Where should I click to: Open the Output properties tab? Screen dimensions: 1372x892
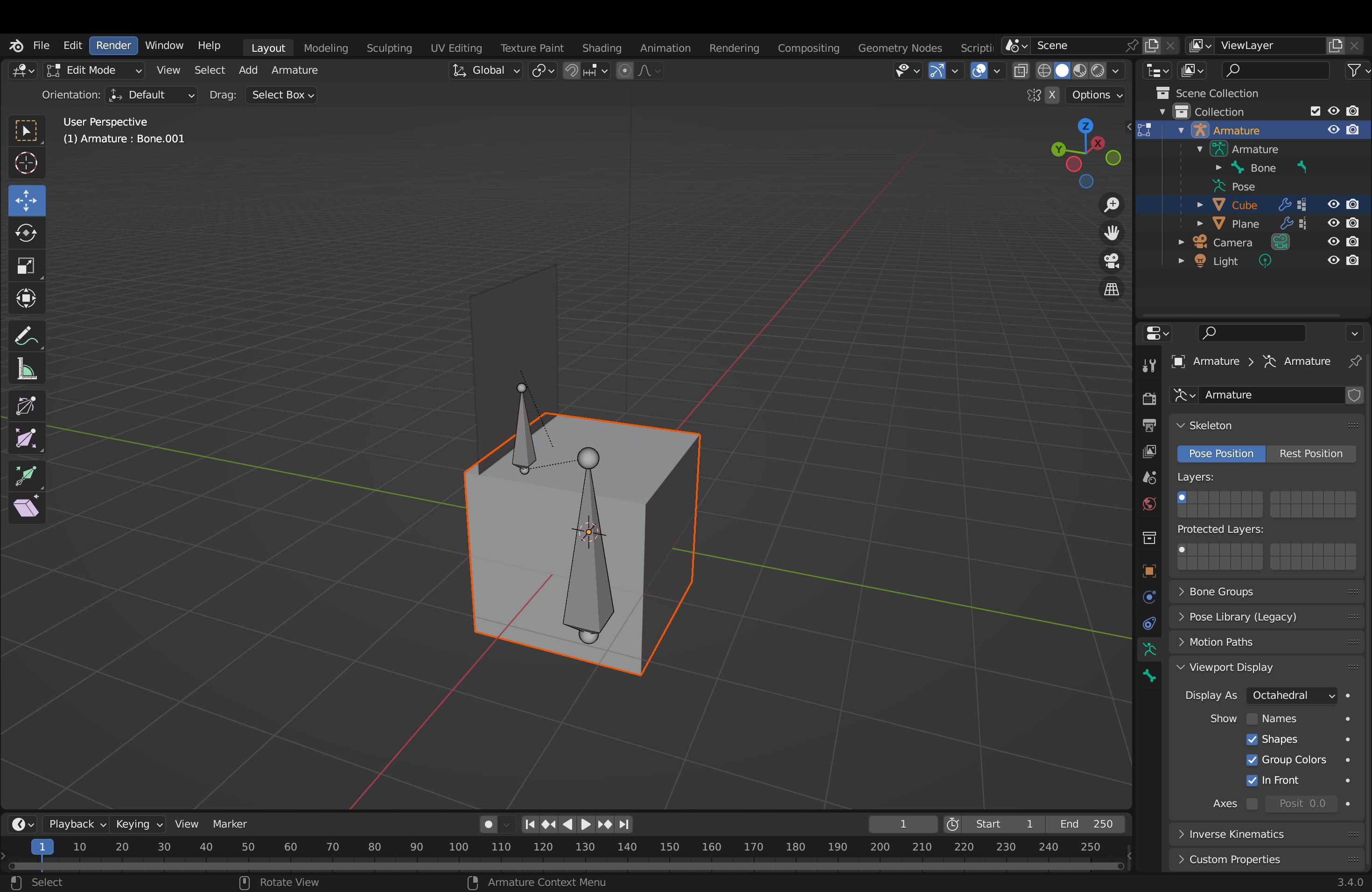[x=1149, y=425]
